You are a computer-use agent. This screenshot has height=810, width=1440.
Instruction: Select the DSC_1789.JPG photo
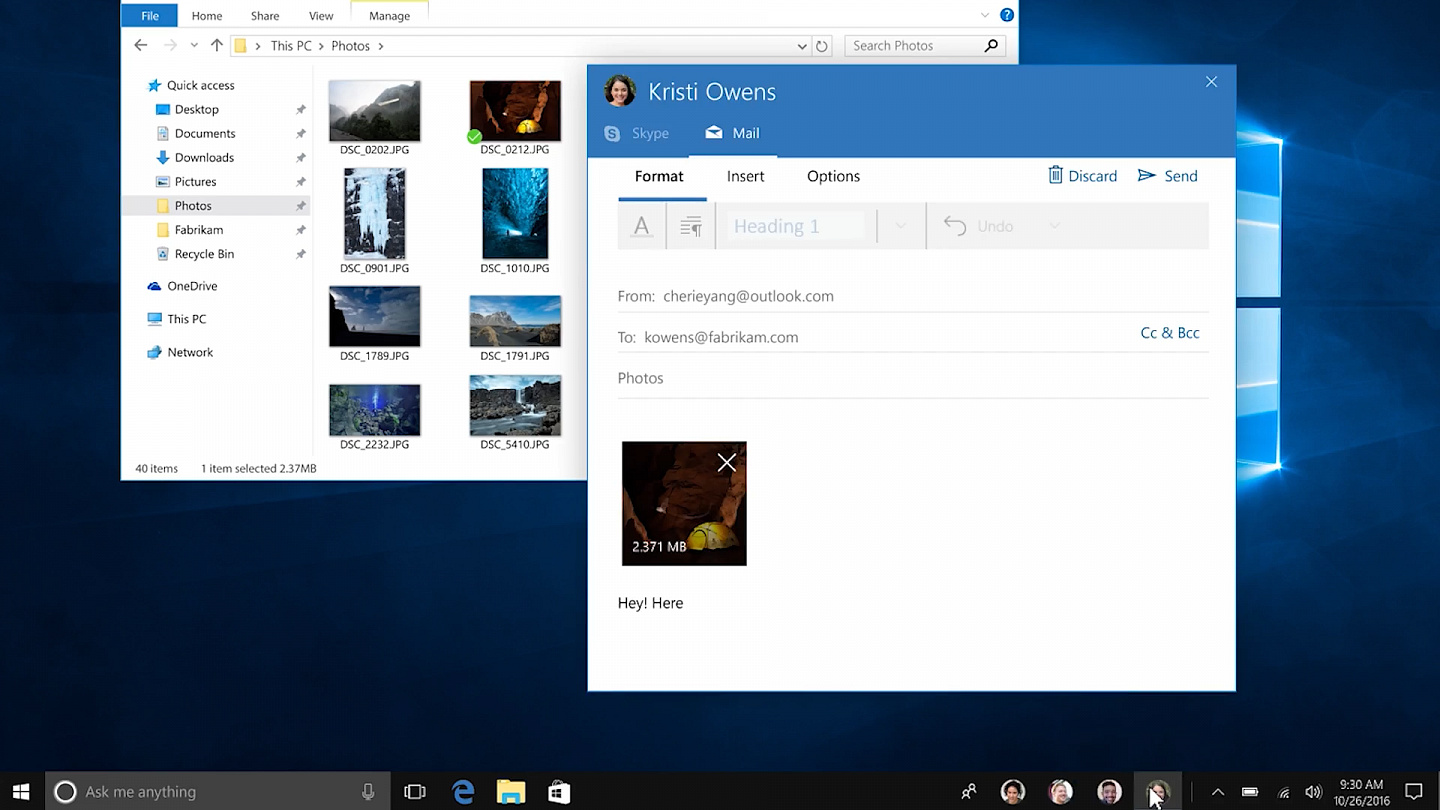[x=374, y=317]
